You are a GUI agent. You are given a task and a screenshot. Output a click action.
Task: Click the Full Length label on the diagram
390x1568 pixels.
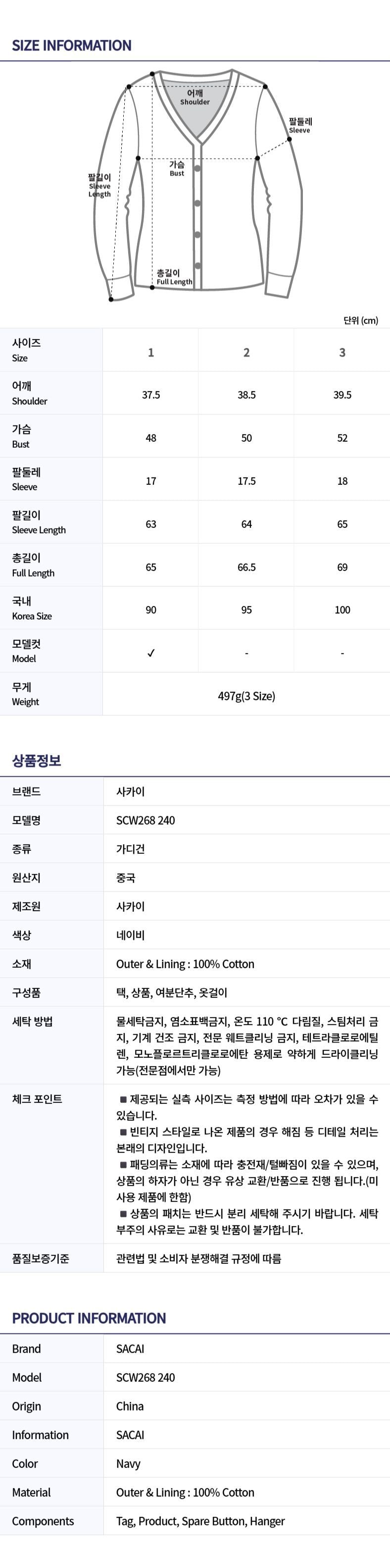[174, 277]
